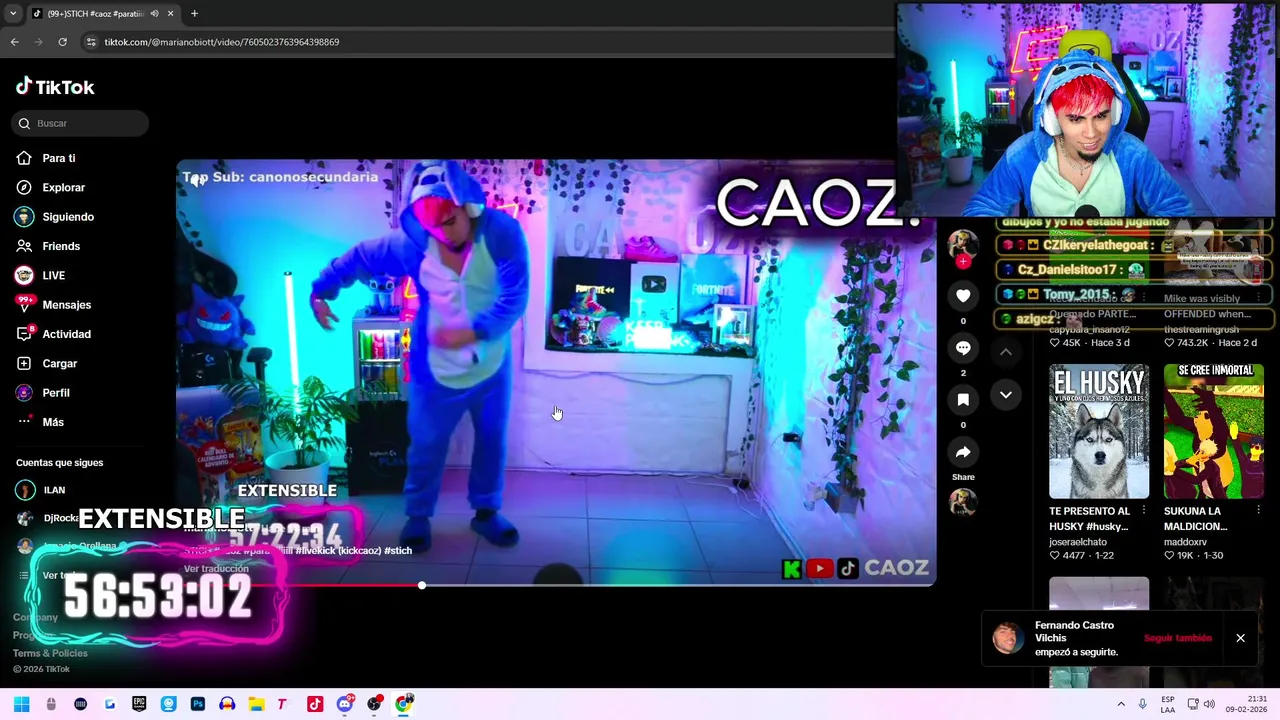
Task: Click Seguir también button
Action: click(1178, 638)
